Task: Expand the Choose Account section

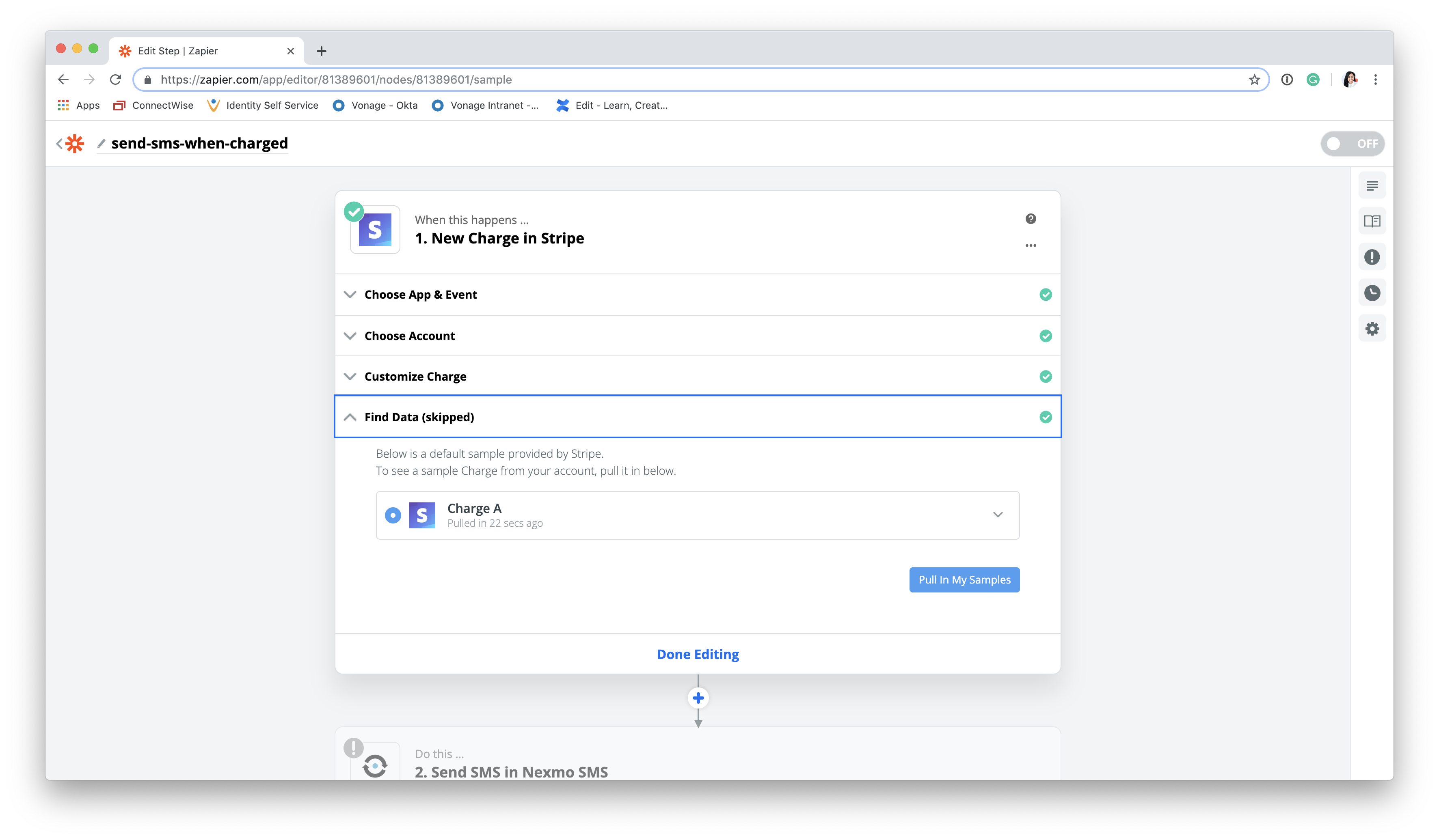Action: [350, 336]
